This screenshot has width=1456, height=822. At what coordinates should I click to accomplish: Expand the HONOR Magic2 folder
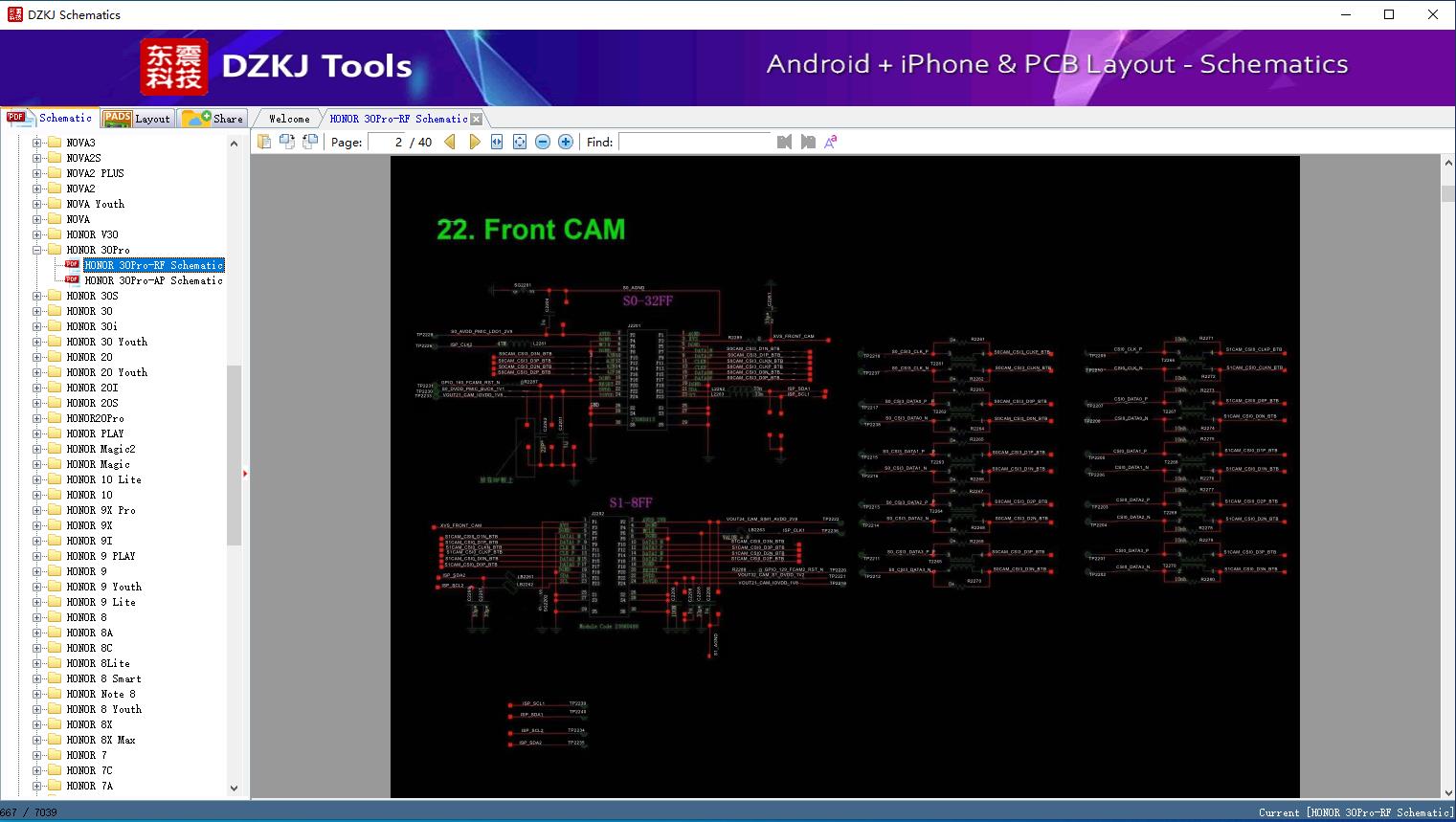37,449
